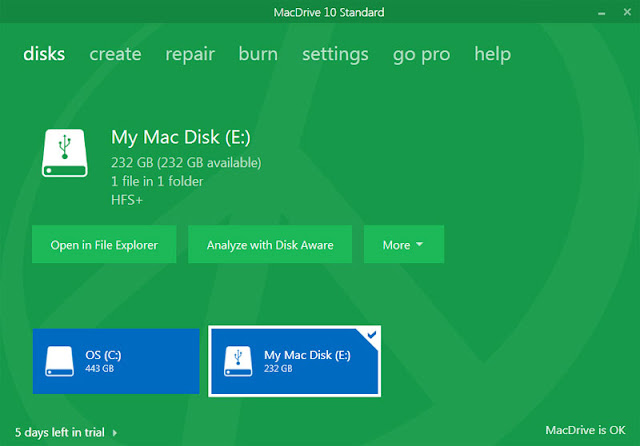Open the settings tab
Image resolution: width=640 pixels, height=446 pixels.
(x=335, y=55)
